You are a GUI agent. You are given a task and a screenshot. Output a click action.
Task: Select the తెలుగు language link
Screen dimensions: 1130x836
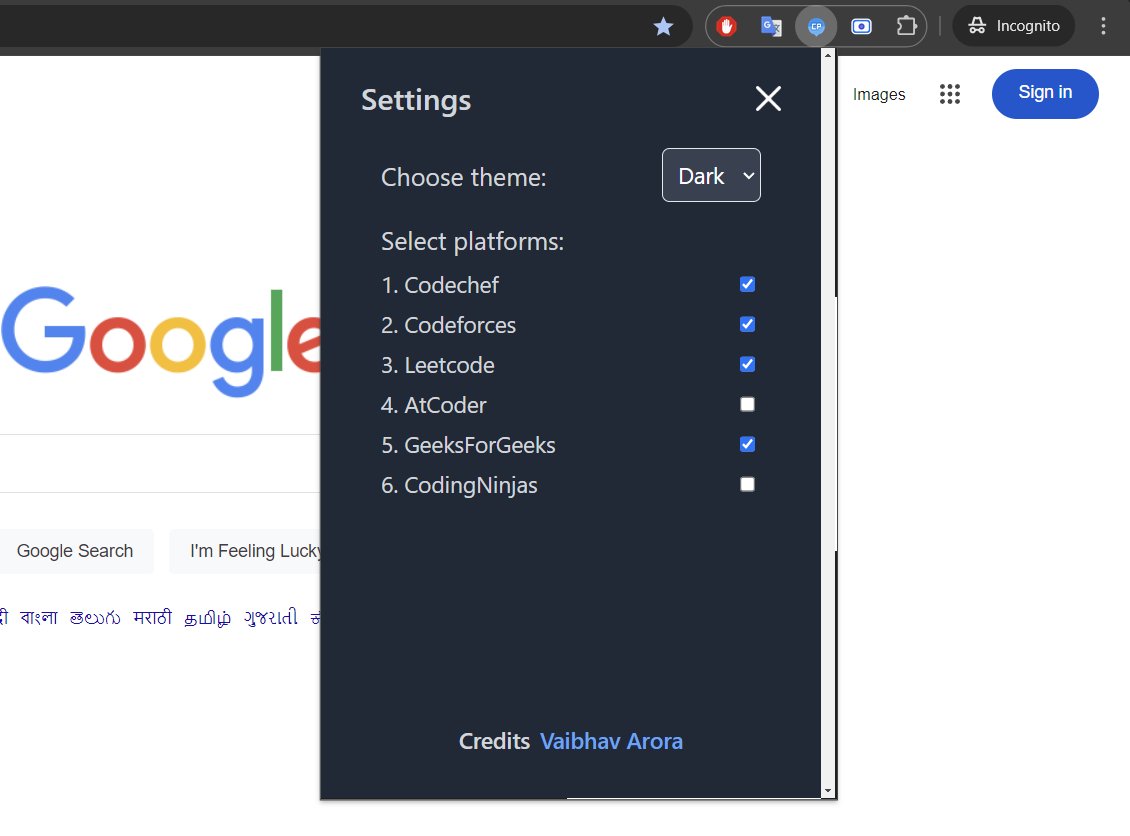coord(95,618)
